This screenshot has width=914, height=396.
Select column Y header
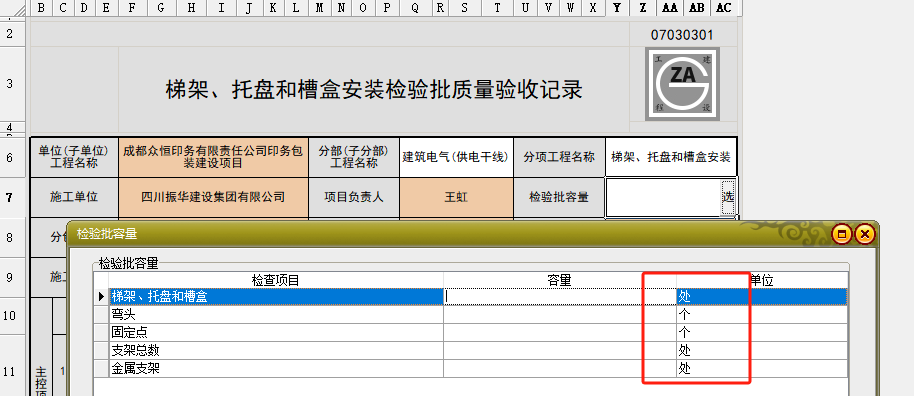617,8
